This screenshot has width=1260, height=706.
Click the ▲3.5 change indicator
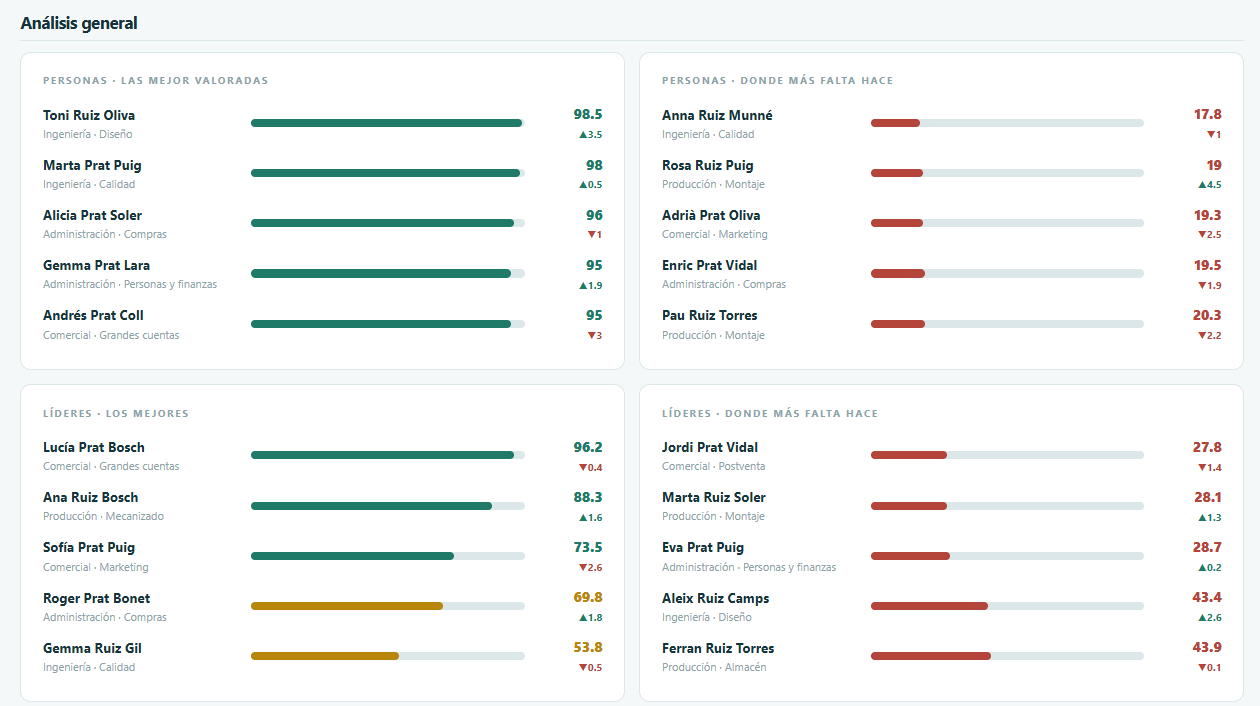(591, 135)
